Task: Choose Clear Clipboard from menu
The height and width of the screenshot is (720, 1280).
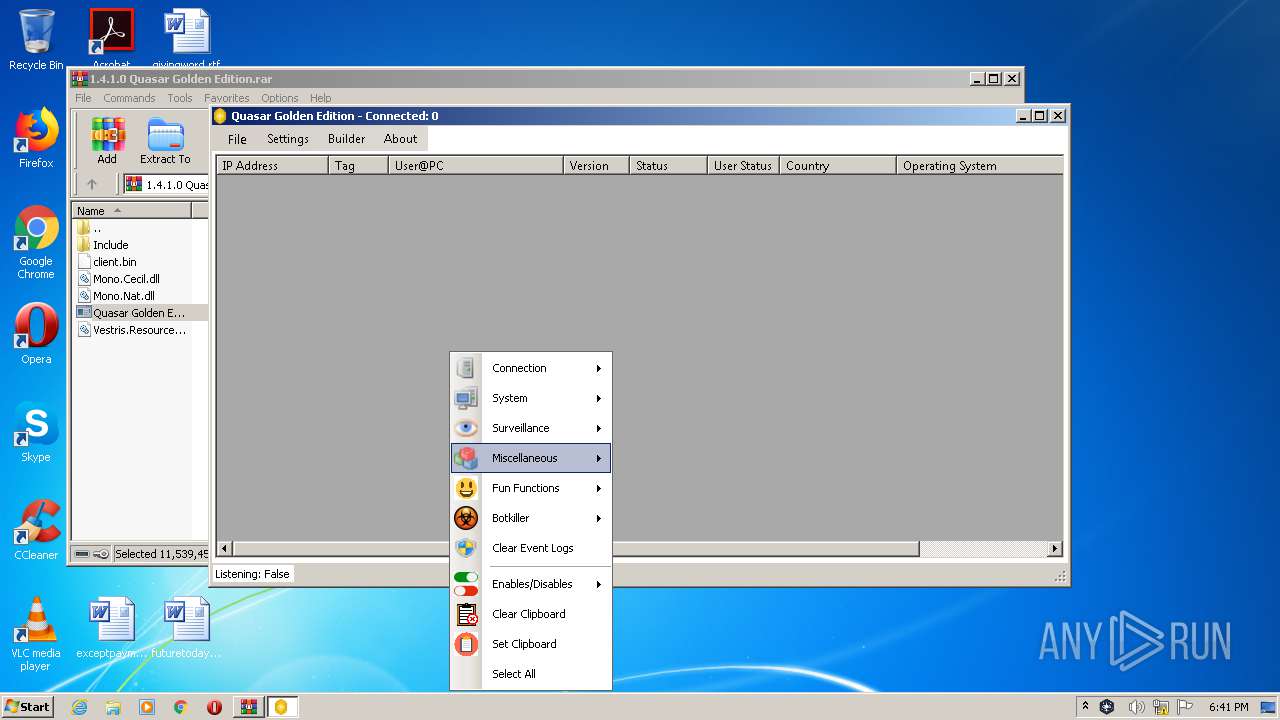Action: (531, 614)
